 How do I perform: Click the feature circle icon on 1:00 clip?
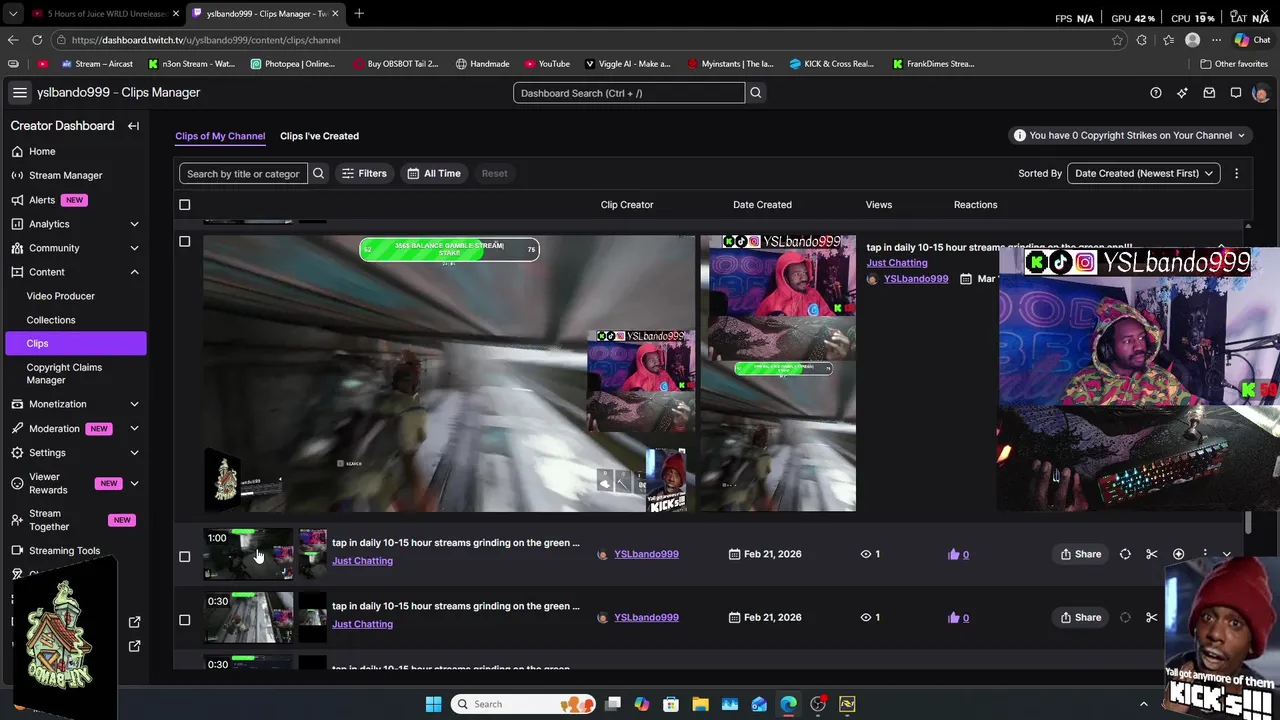1125,554
